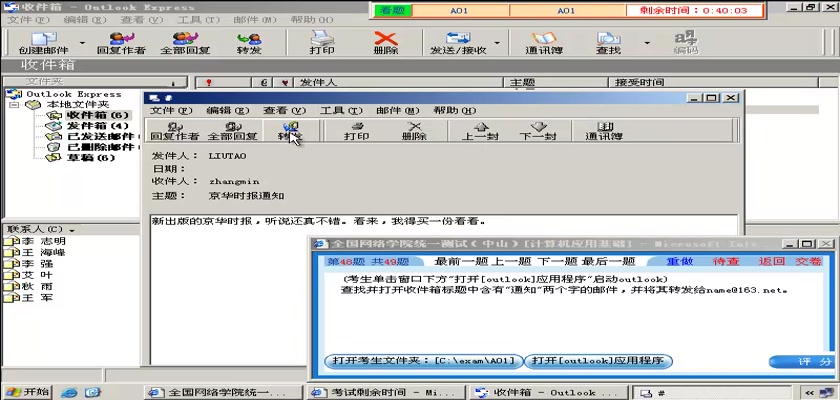Screen dimensions: 840x400
Task: Select contact 王 军
Action: (x=37, y=297)
